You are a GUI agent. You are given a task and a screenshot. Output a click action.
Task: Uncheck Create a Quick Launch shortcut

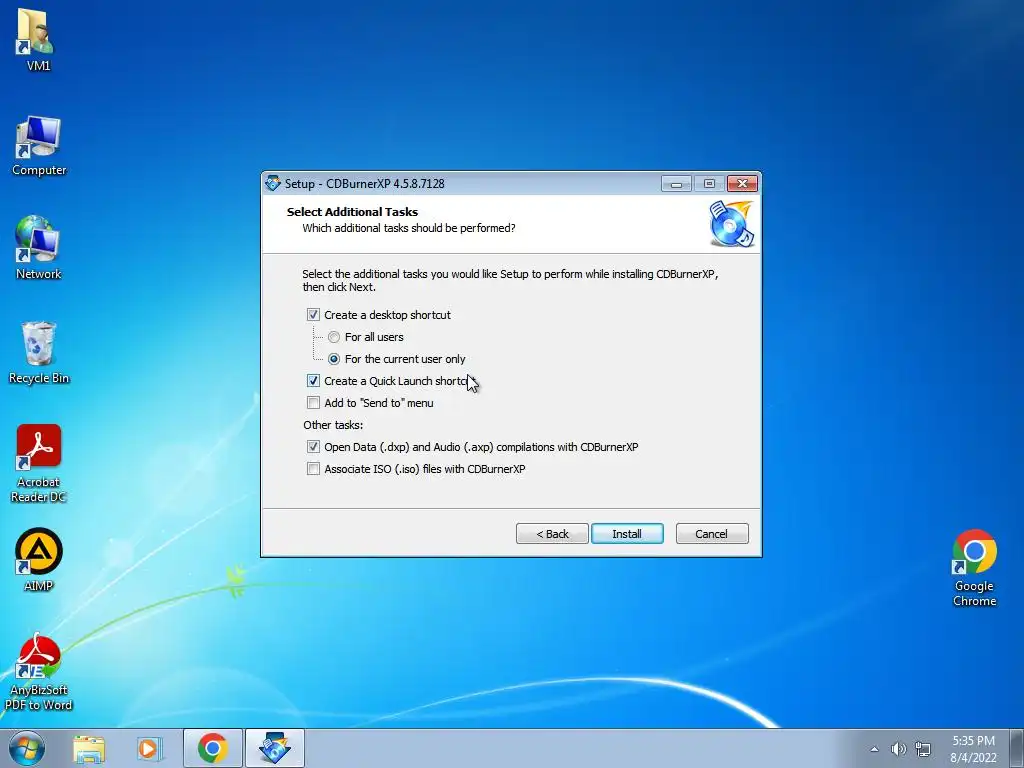click(313, 381)
